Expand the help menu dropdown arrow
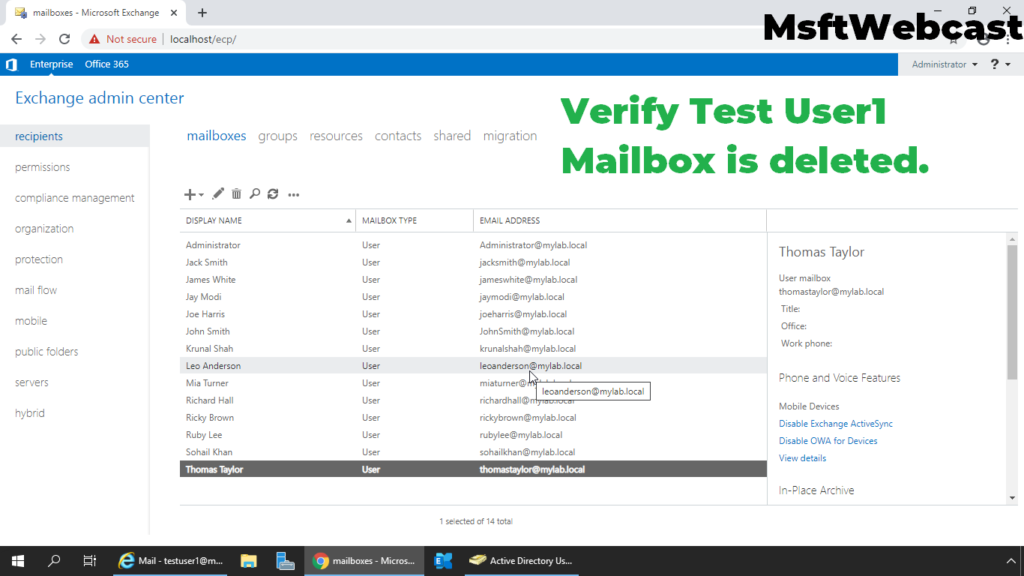The width and height of the screenshot is (1024, 576). (1008, 65)
